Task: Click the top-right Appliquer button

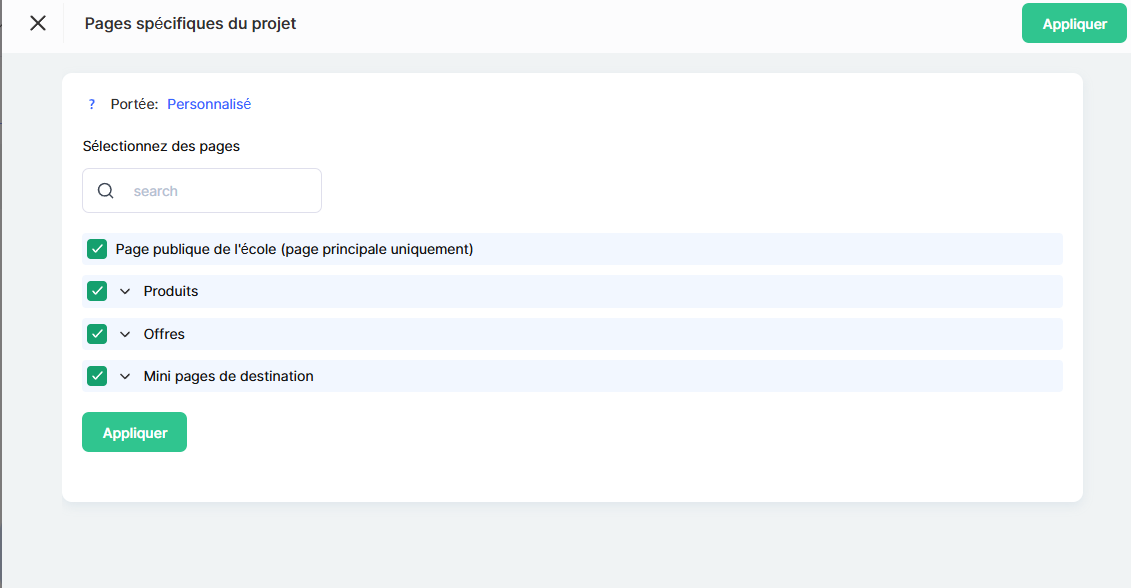Action: pos(1074,24)
